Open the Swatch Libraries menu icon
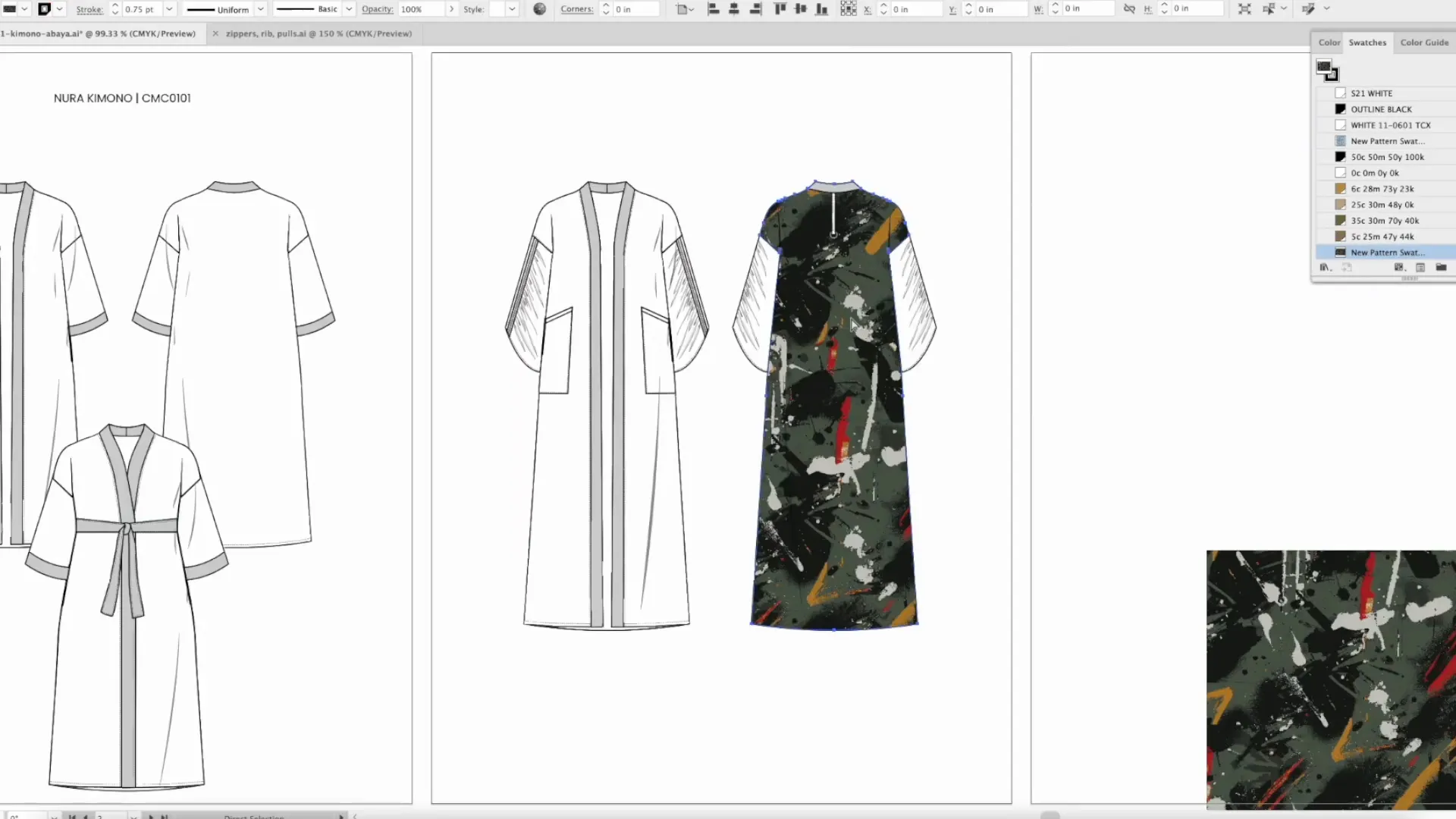This screenshot has height=819, width=1456. (1325, 268)
